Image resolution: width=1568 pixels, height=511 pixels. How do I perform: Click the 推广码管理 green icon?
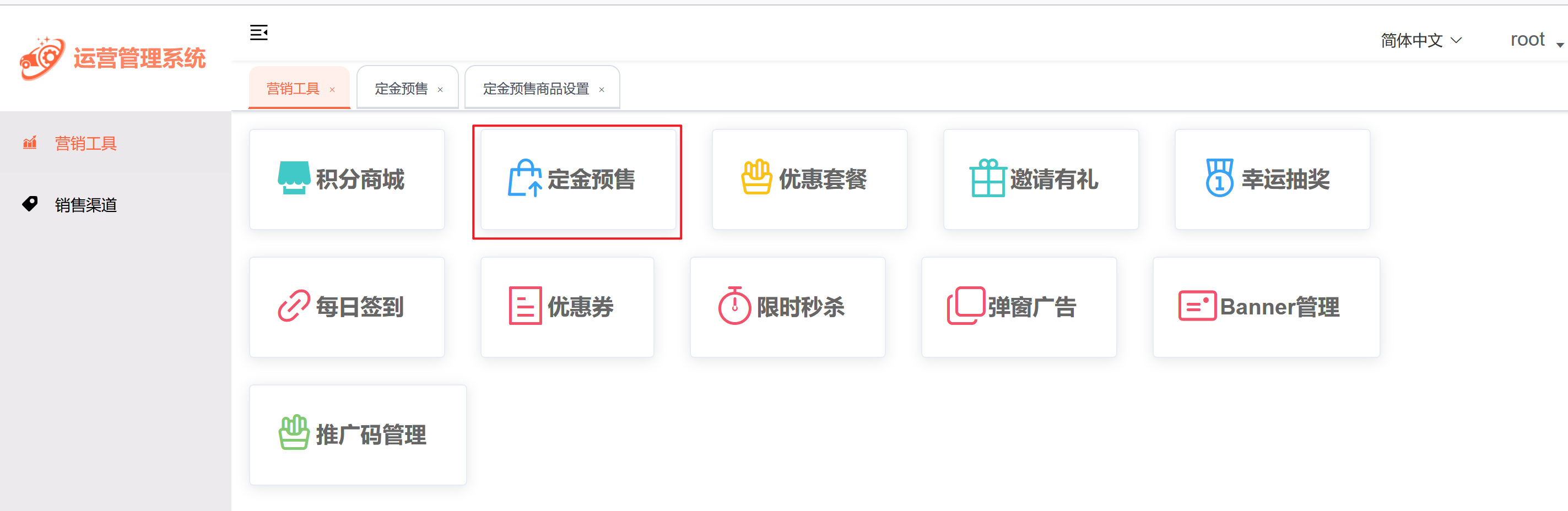pyautogui.click(x=294, y=433)
